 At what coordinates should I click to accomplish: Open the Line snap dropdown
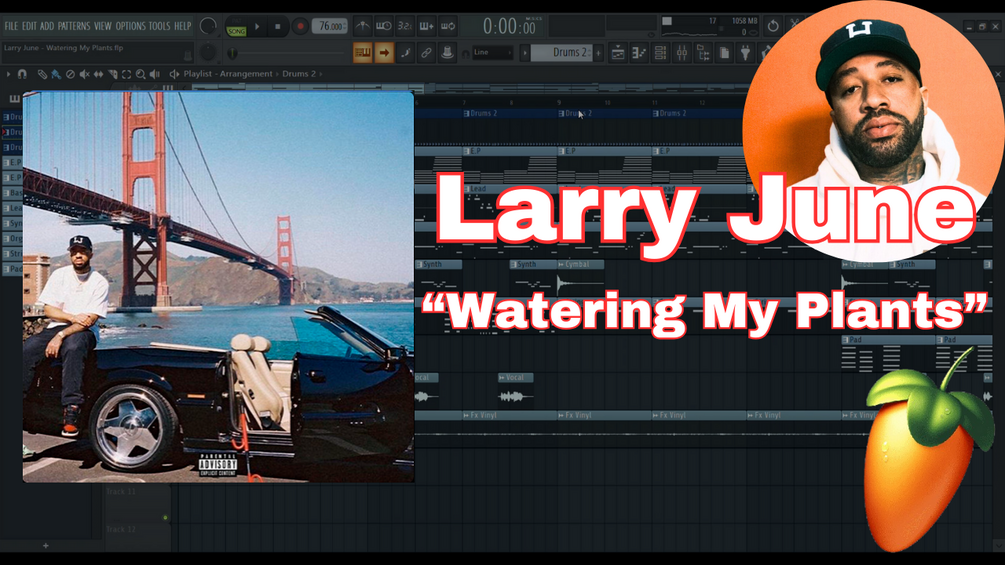492,53
